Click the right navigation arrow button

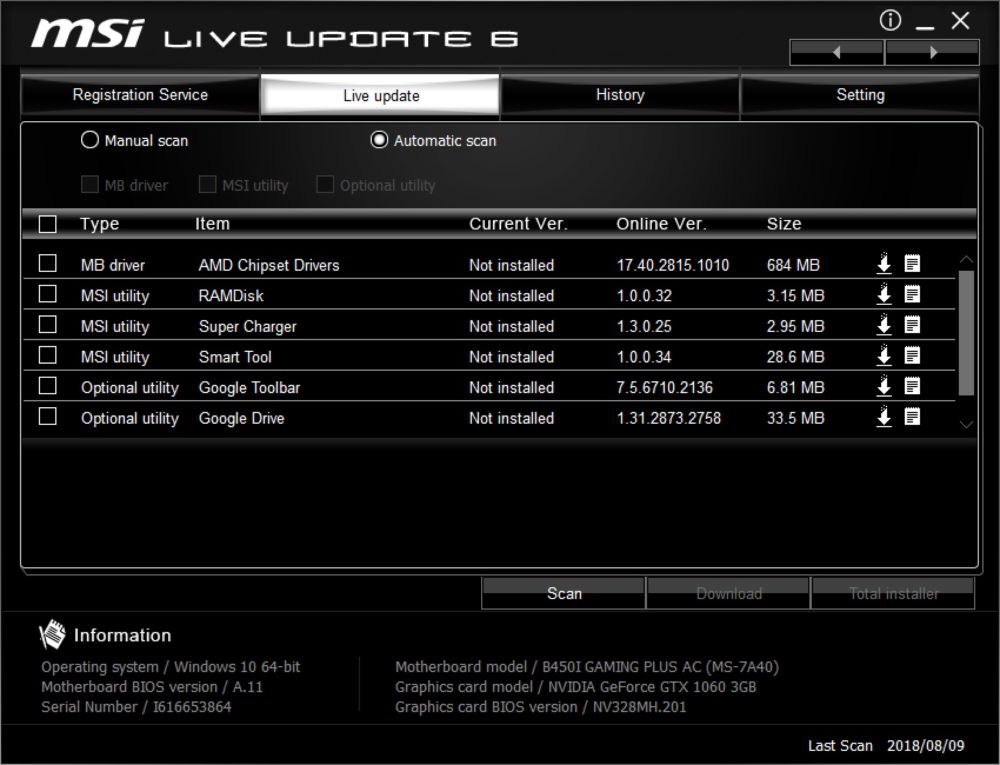coord(932,52)
